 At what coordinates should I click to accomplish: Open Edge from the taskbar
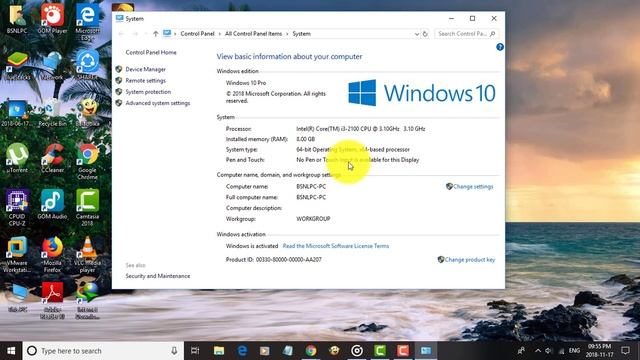pos(242,351)
